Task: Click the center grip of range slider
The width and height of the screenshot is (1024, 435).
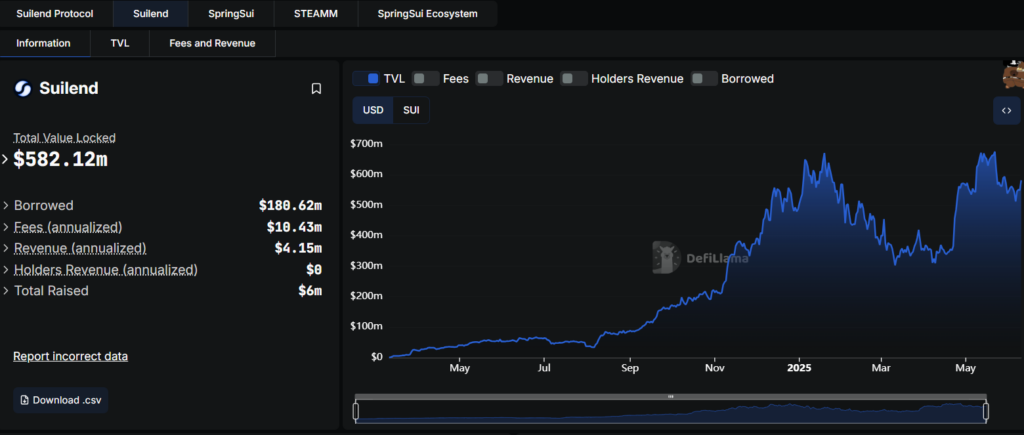Action: click(x=671, y=396)
